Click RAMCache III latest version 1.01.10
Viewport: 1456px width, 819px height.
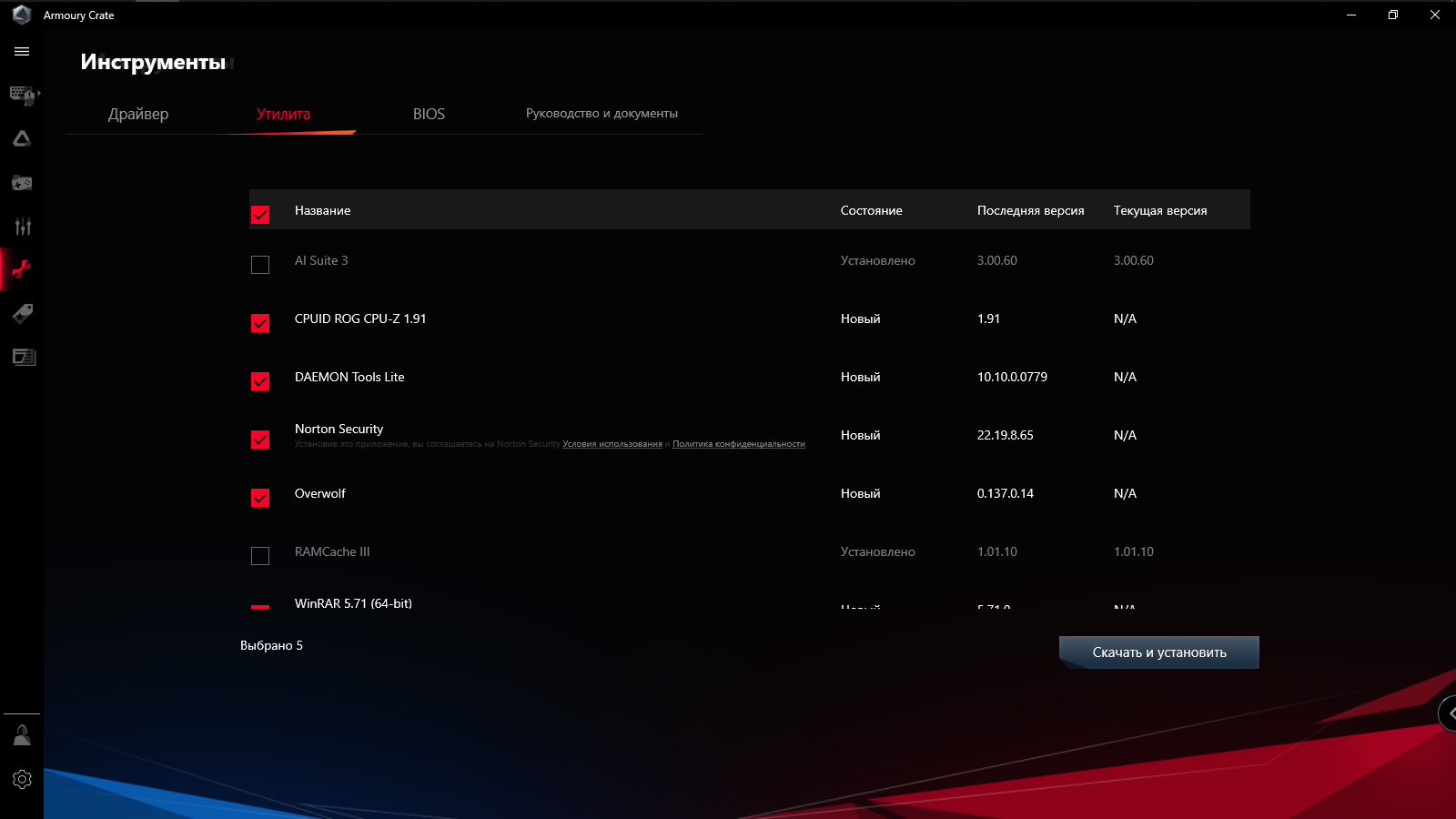pos(997,551)
